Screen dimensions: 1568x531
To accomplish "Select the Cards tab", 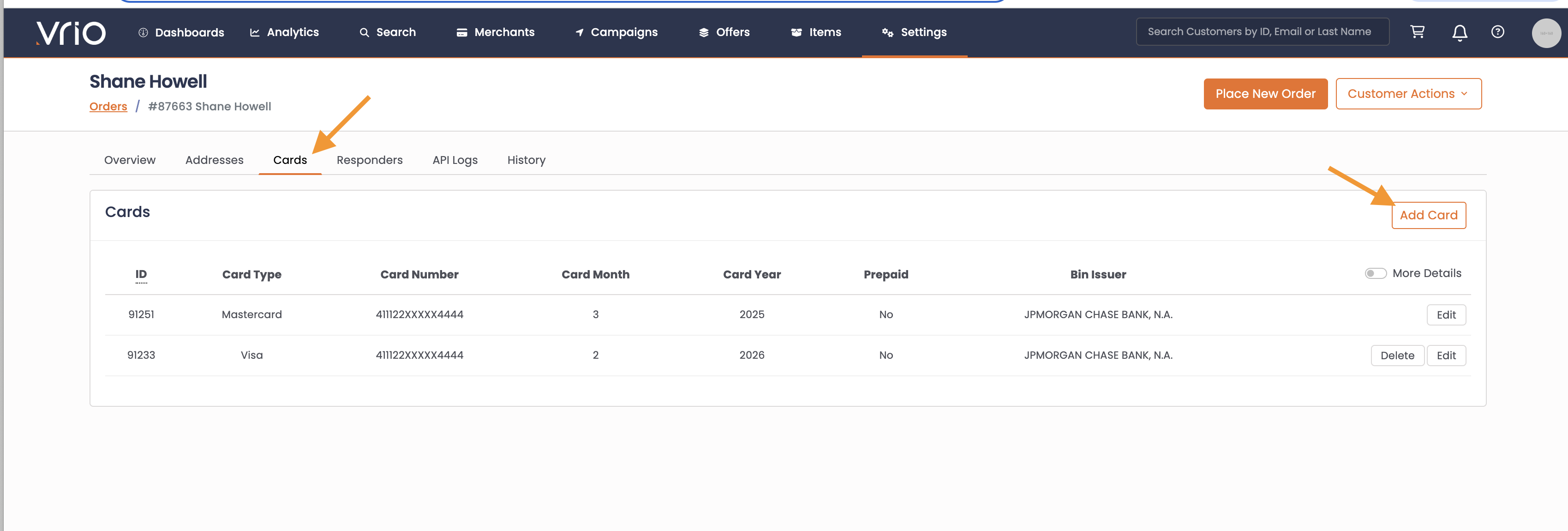I will coord(290,160).
